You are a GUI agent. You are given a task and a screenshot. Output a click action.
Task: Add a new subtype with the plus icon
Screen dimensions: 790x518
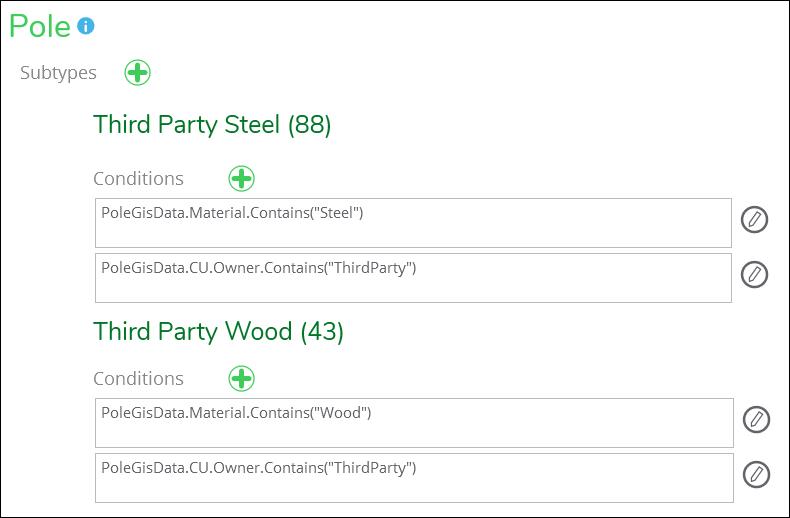tap(138, 73)
